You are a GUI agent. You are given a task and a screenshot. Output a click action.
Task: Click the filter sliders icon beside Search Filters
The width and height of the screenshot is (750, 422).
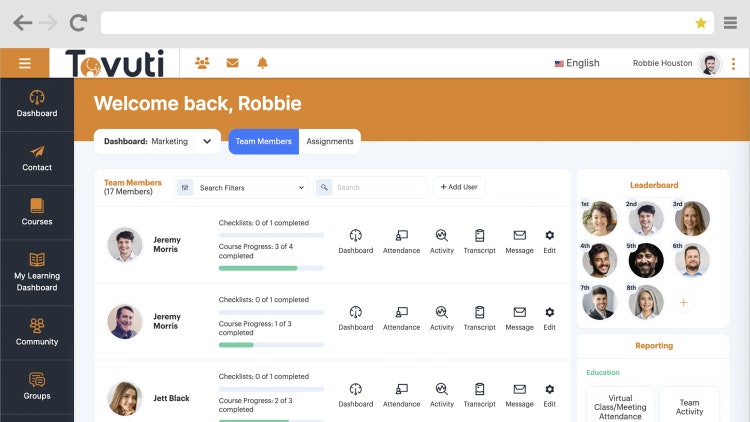(x=185, y=188)
